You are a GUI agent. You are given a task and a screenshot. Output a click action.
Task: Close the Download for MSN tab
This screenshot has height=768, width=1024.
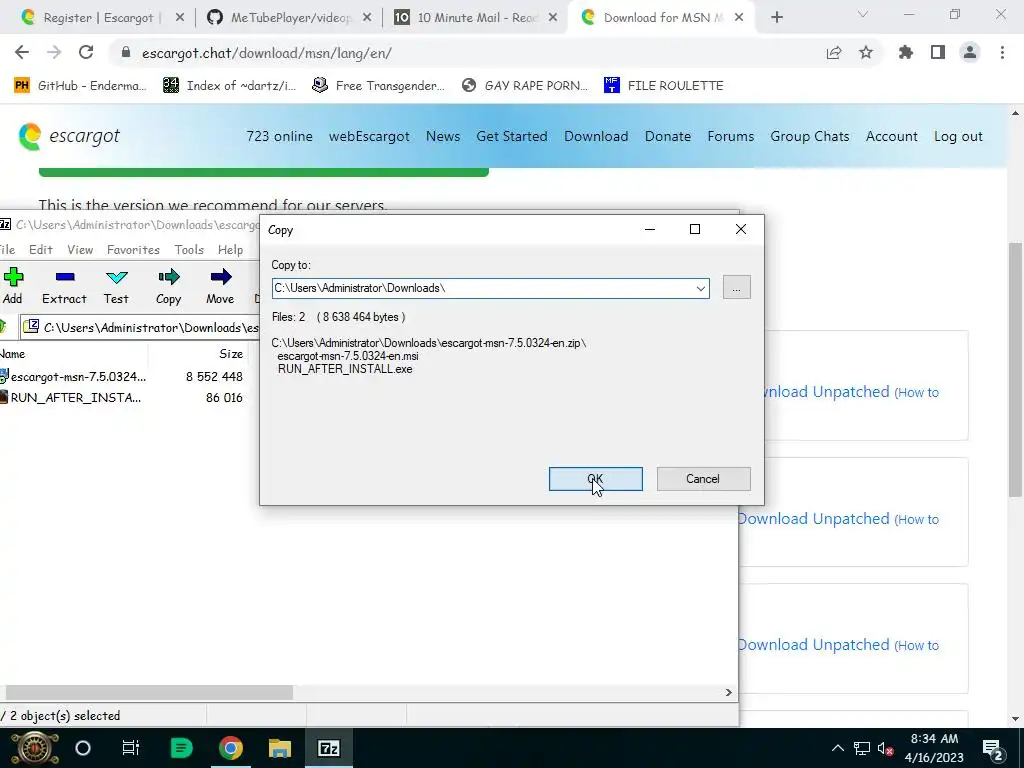tap(739, 18)
